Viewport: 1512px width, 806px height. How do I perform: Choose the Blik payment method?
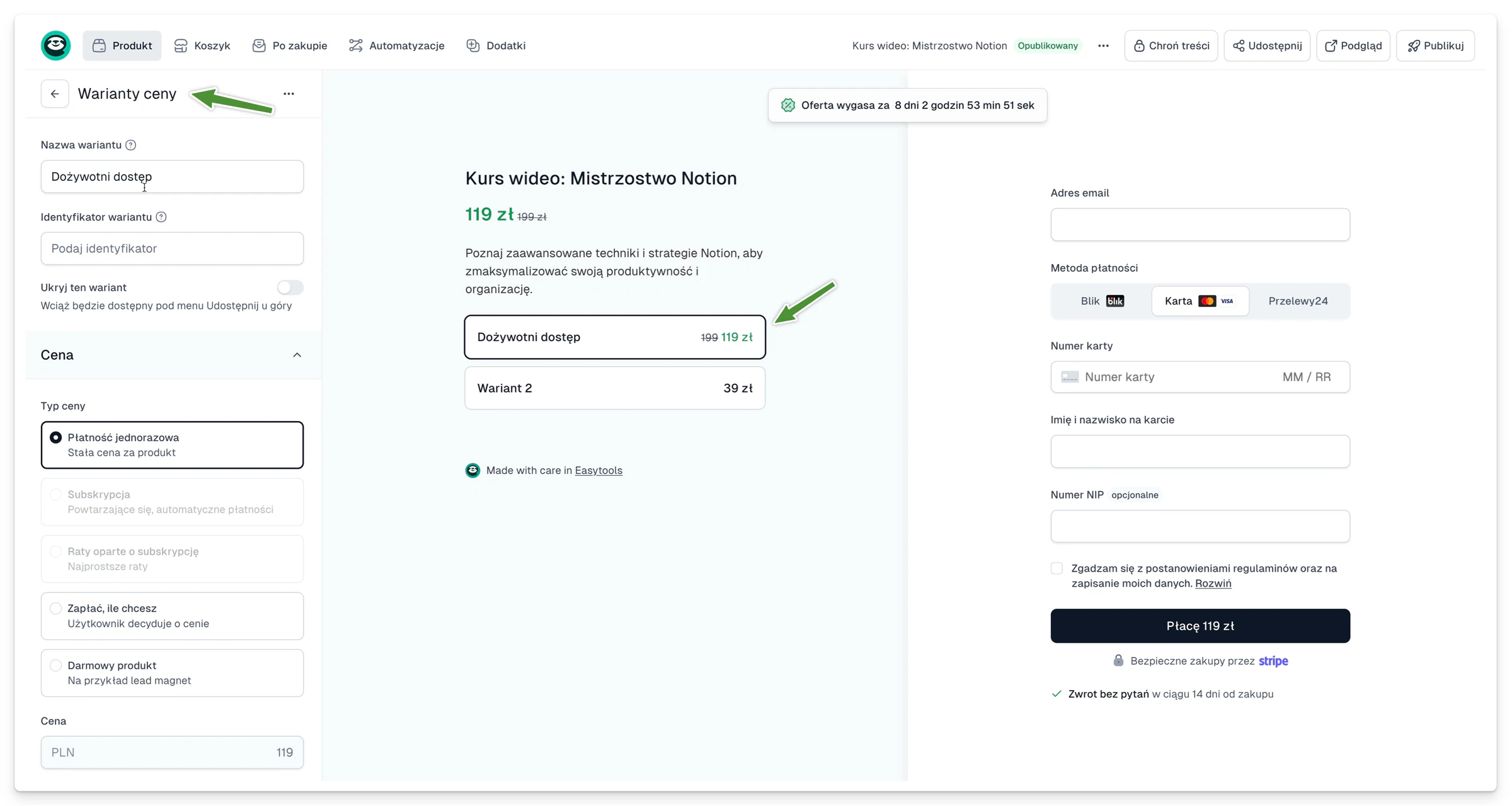1102,301
